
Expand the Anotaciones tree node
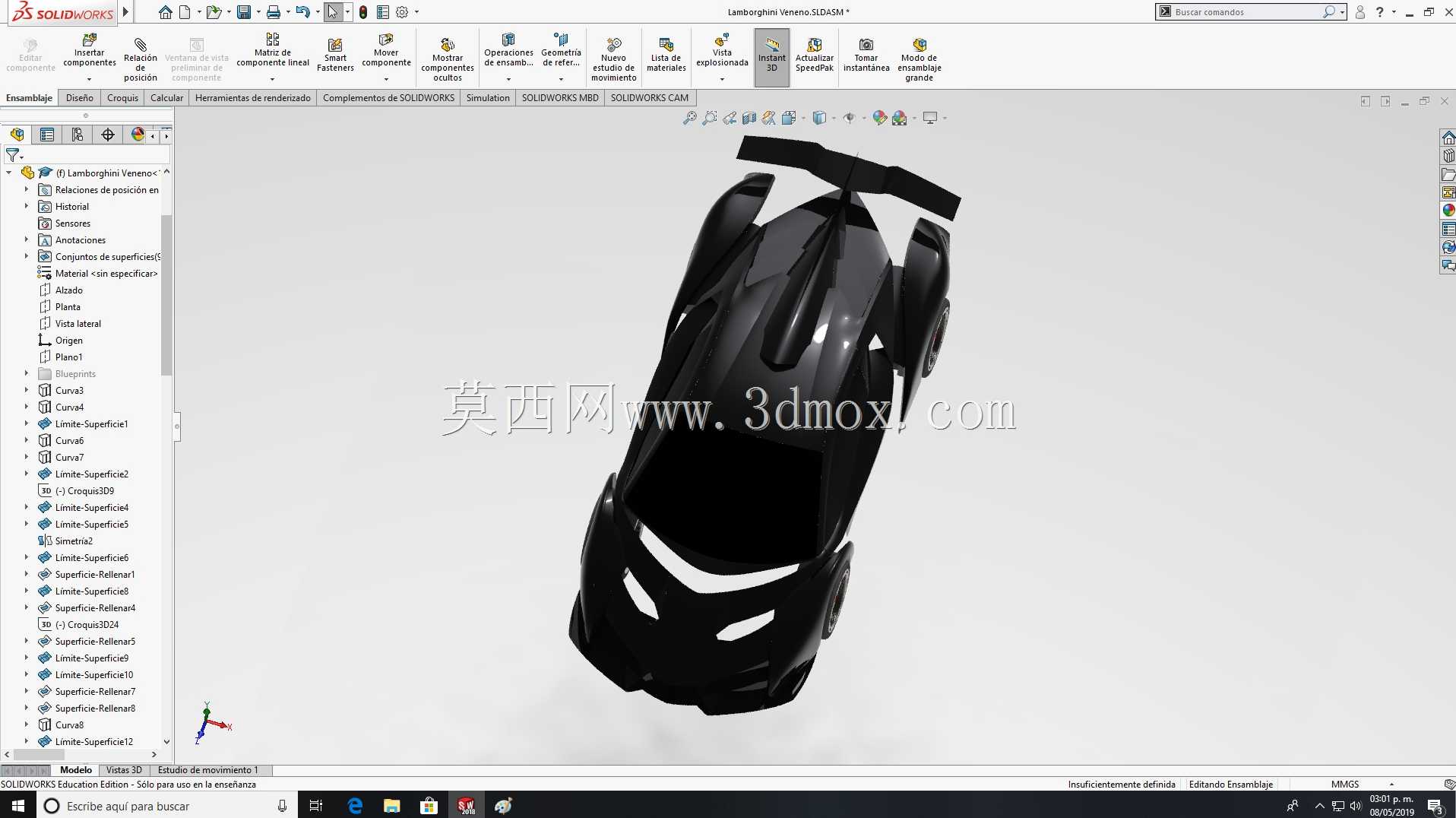tap(26, 240)
